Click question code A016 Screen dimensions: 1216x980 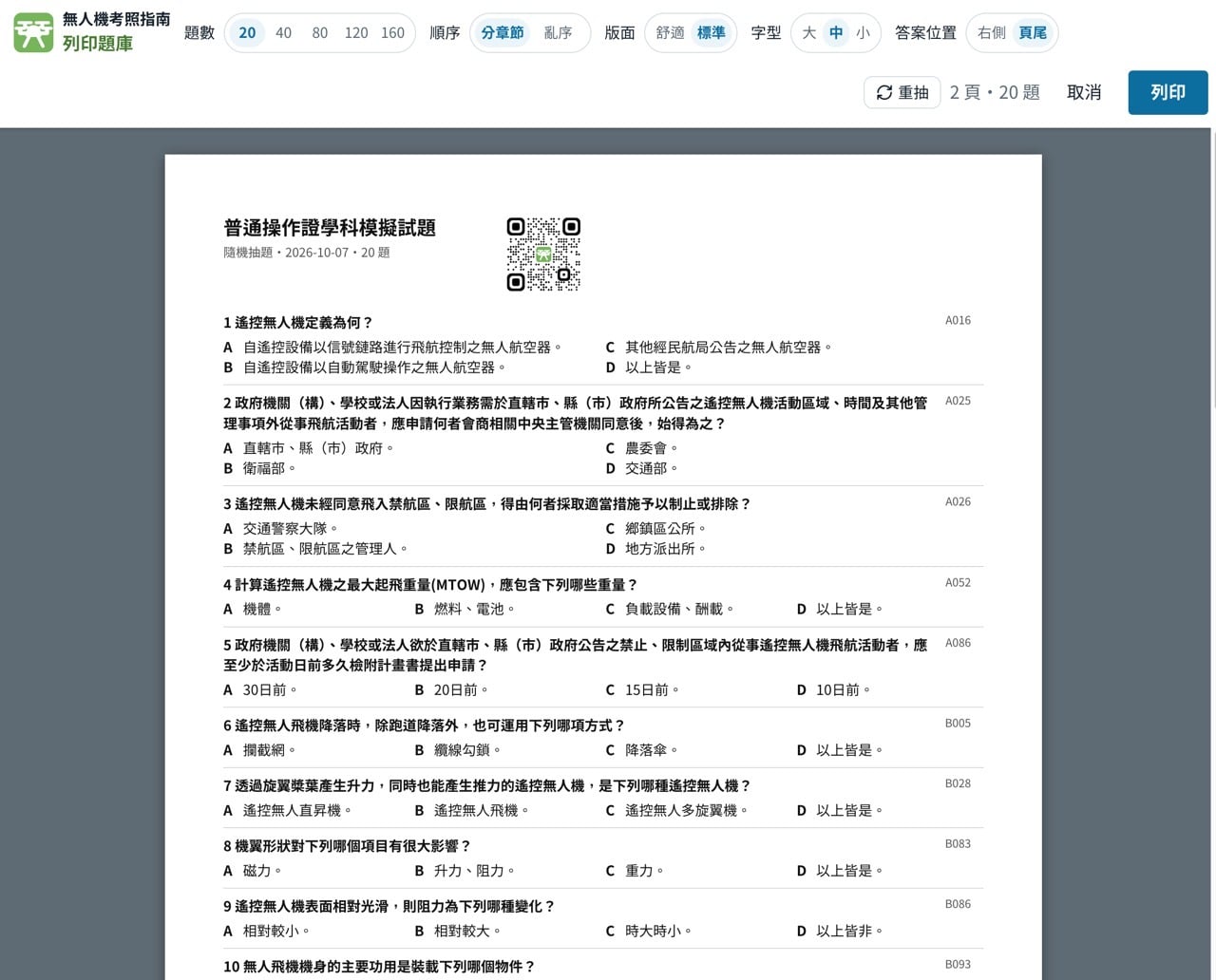958,321
